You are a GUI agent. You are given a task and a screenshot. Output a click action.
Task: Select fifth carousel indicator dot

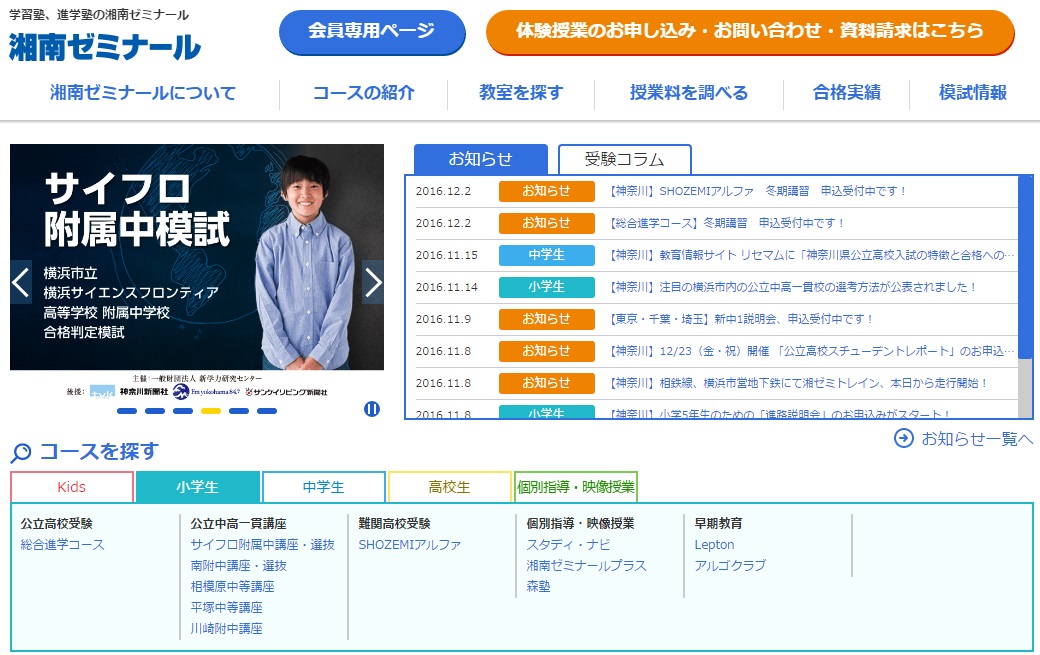pos(239,411)
